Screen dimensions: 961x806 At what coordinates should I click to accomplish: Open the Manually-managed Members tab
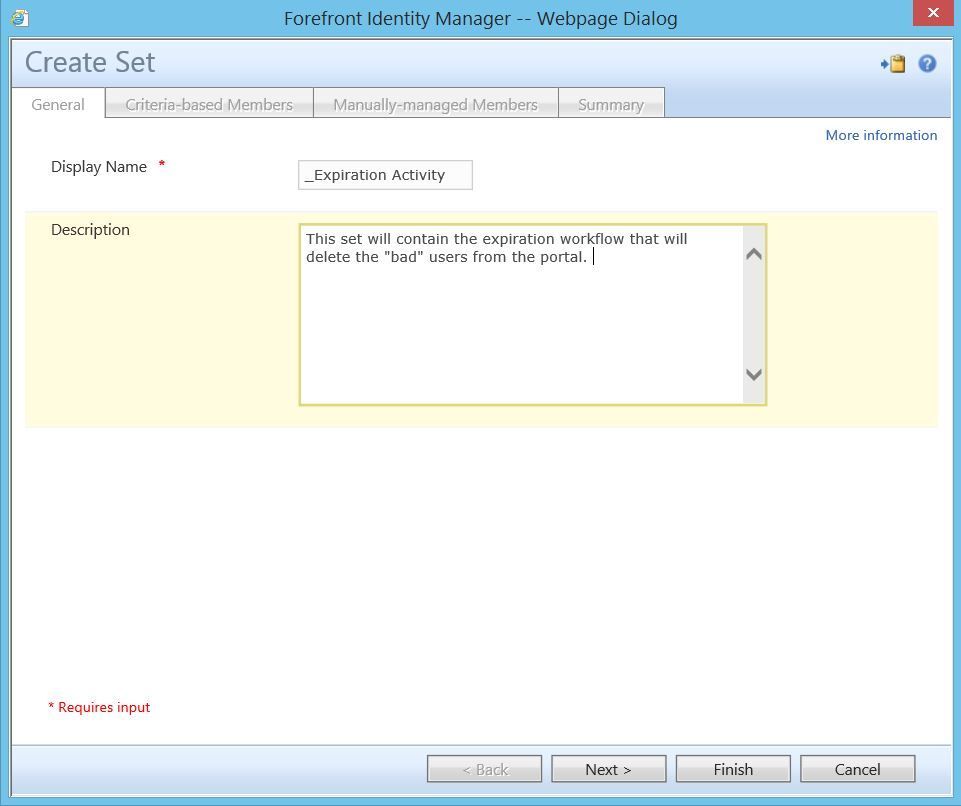tap(435, 104)
